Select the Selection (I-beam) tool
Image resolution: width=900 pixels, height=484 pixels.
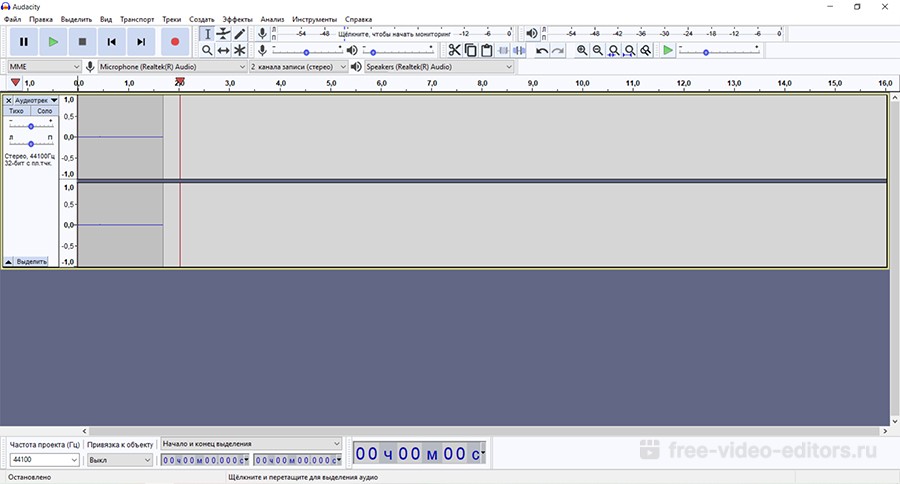207,34
